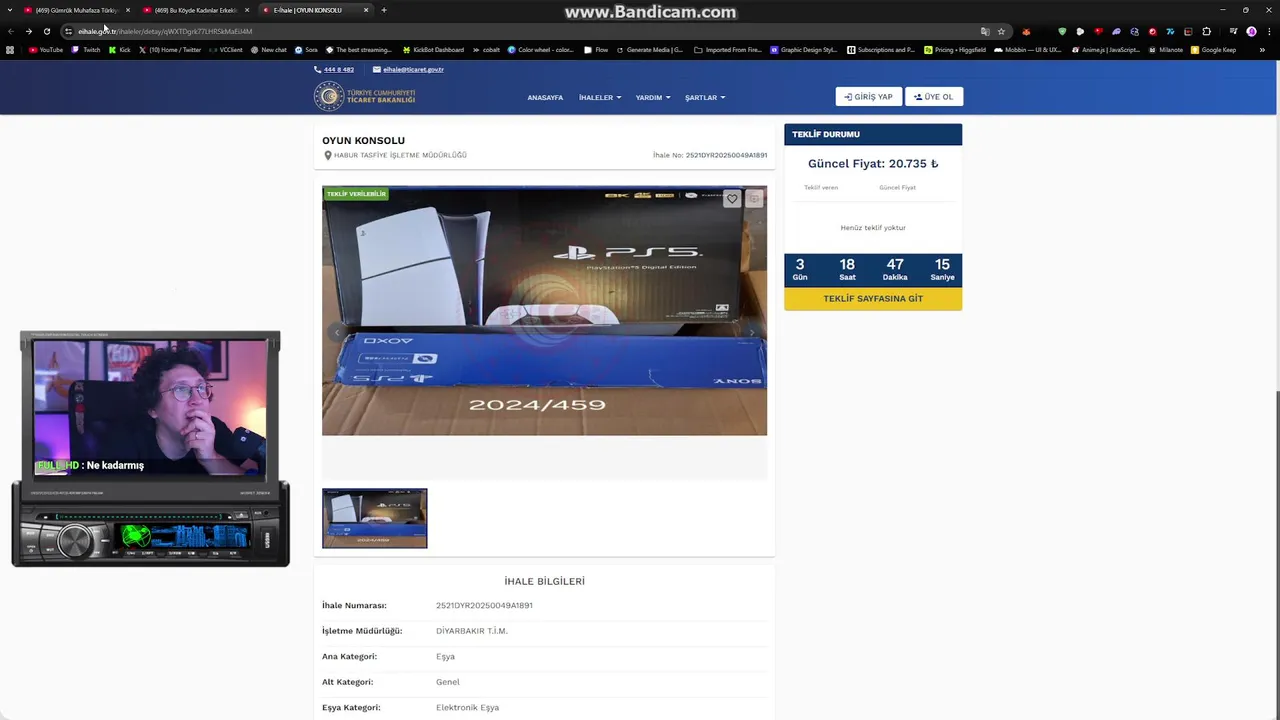Image resolution: width=1280 pixels, height=720 pixels.
Task: Close the E-İhale OYUN KONSOLU tab
Action: pyautogui.click(x=366, y=10)
